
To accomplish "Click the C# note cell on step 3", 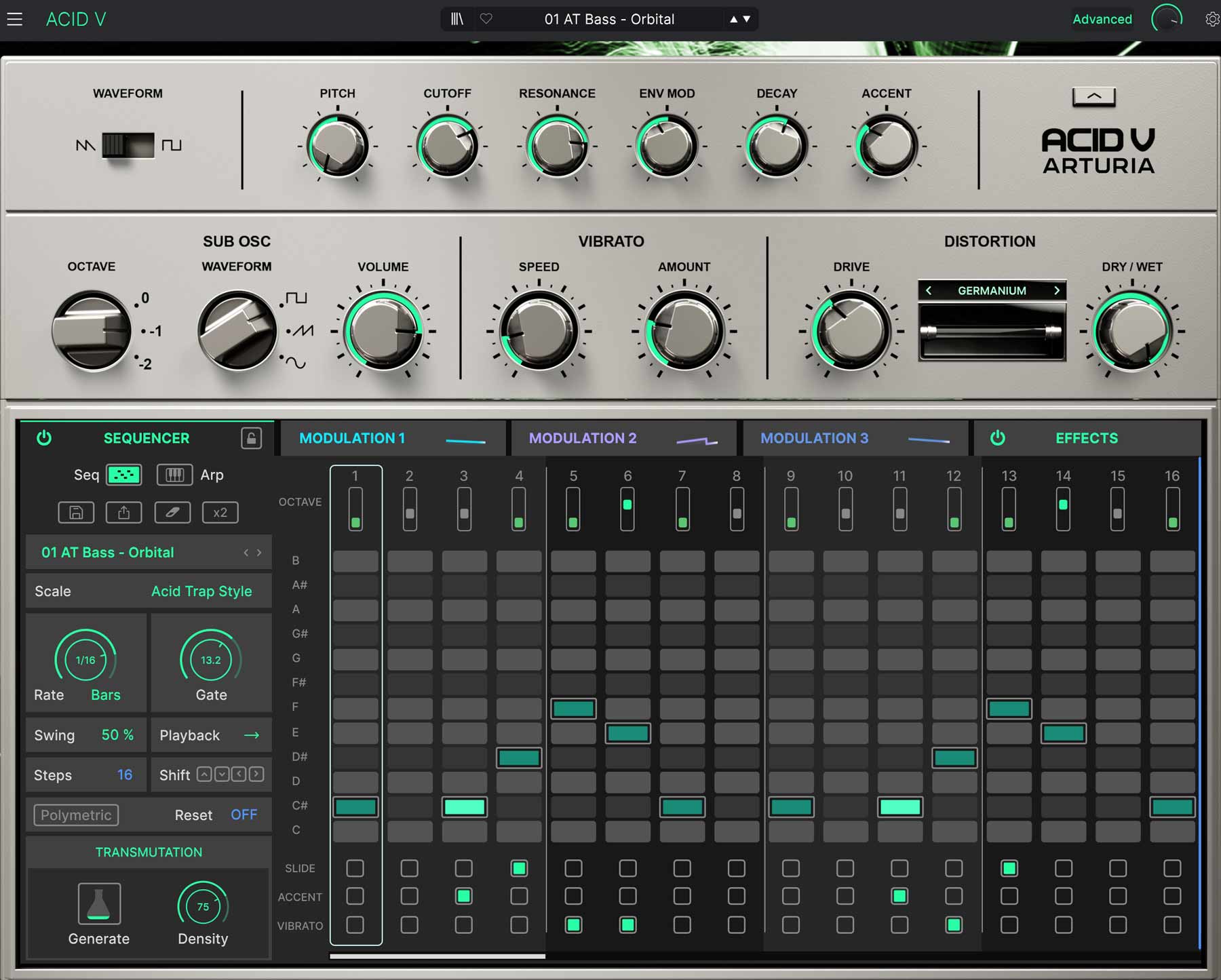I will pyautogui.click(x=464, y=806).
